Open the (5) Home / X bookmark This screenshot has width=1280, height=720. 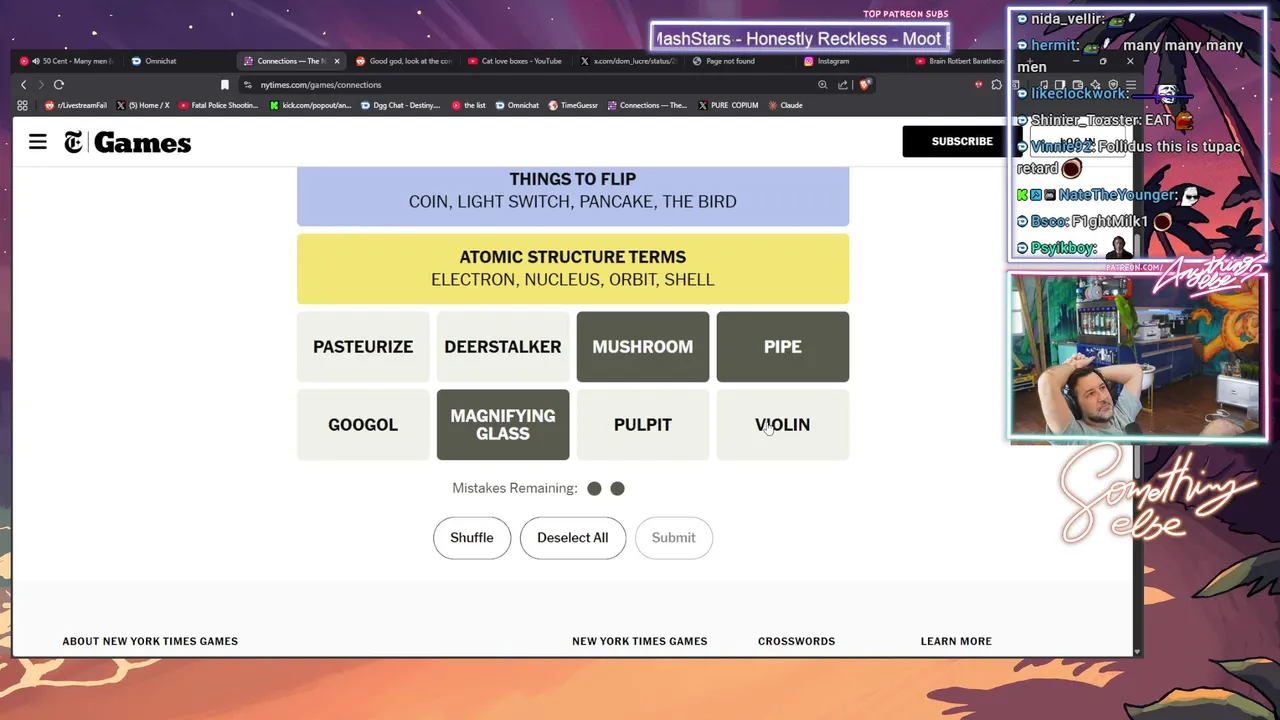click(x=143, y=105)
